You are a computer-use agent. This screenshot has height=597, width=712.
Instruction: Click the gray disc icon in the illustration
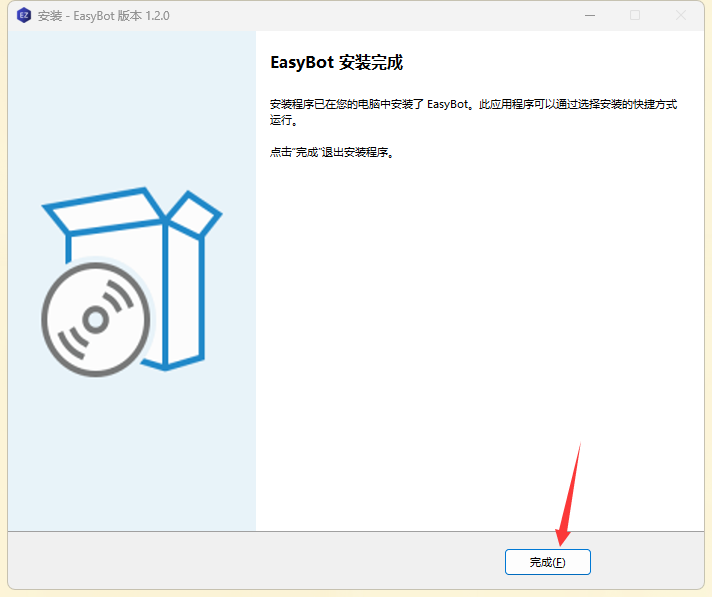[x=96, y=320]
